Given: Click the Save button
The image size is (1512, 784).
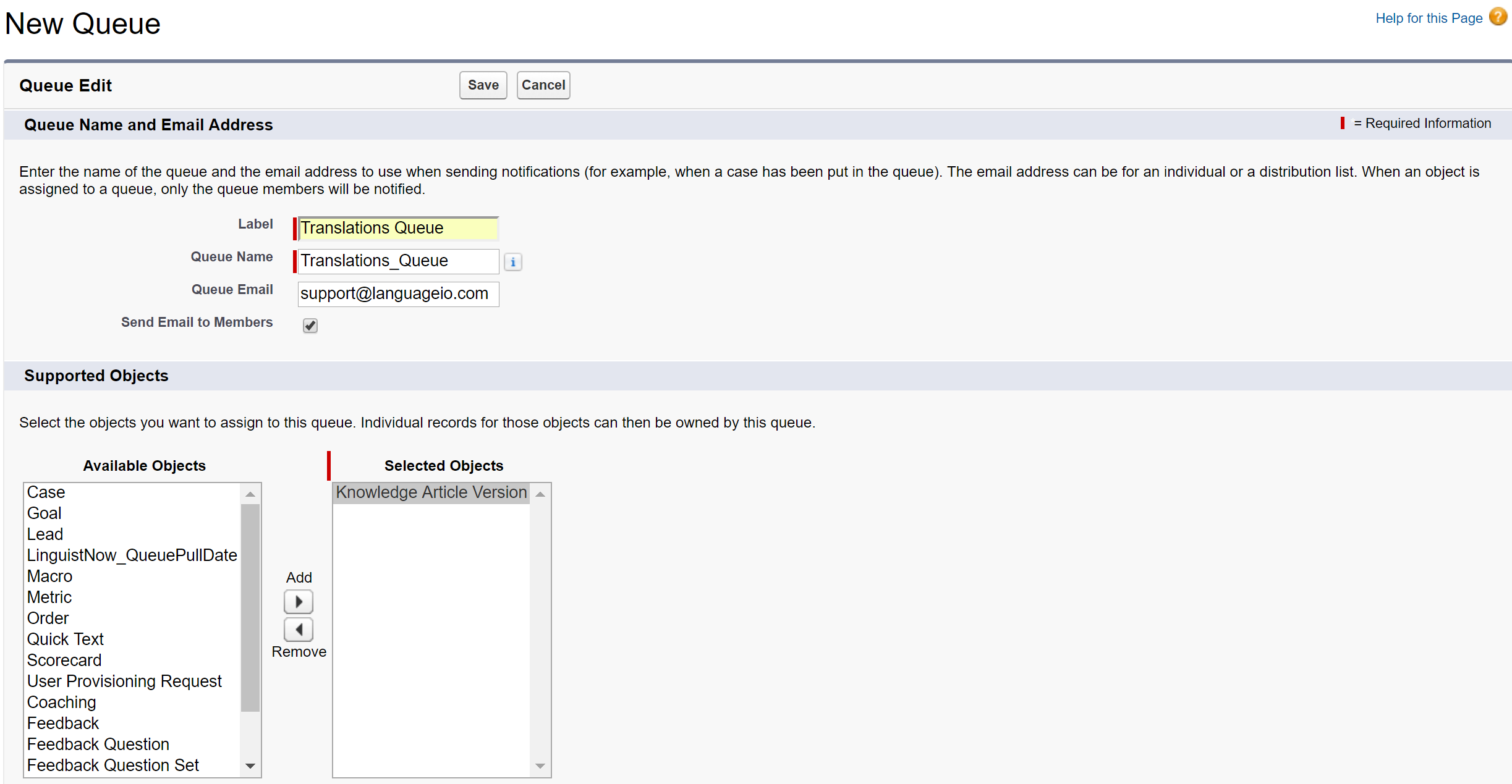Looking at the screenshot, I should pyautogui.click(x=483, y=85).
